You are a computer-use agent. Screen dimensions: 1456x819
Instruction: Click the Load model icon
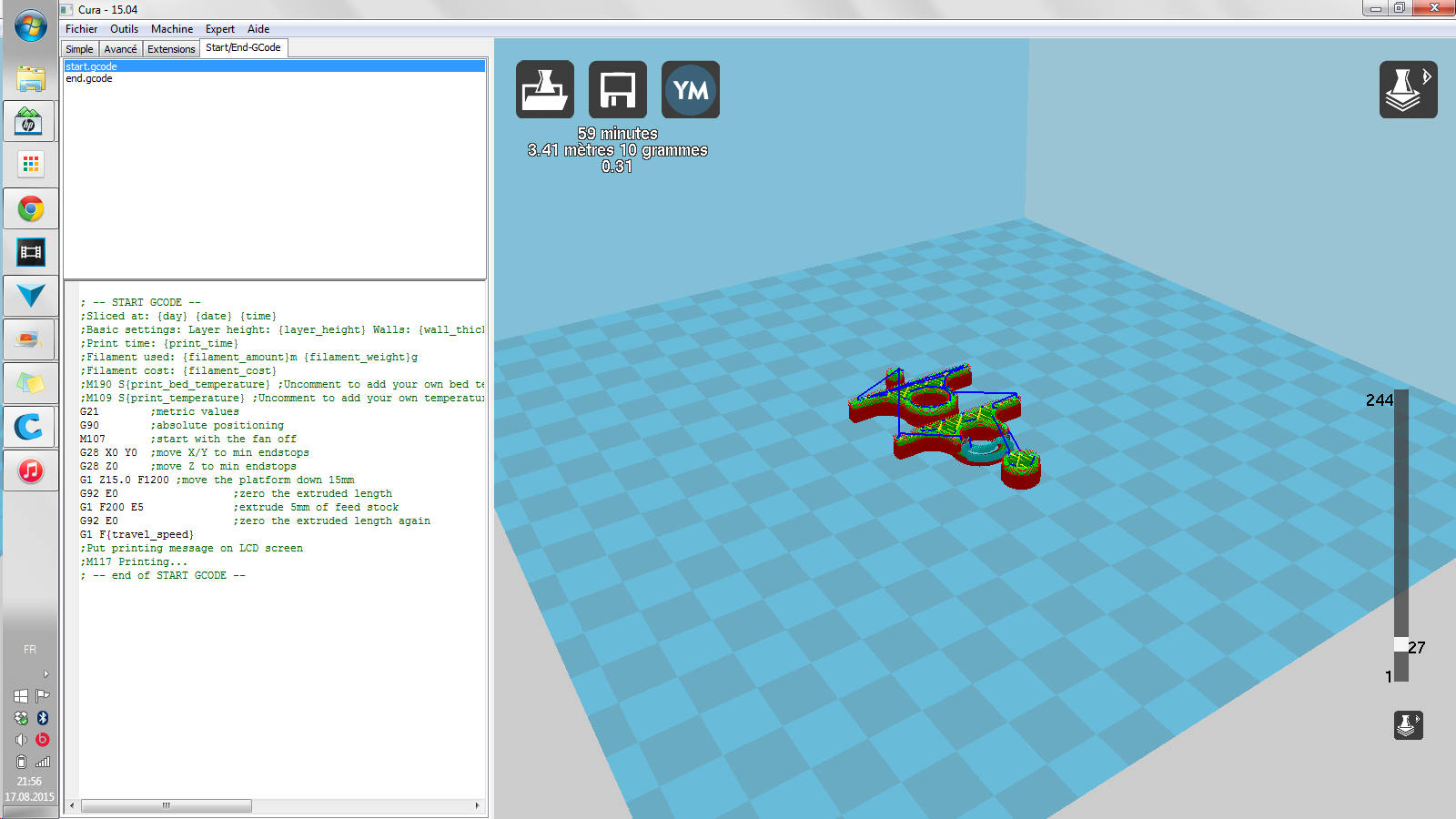tap(544, 89)
